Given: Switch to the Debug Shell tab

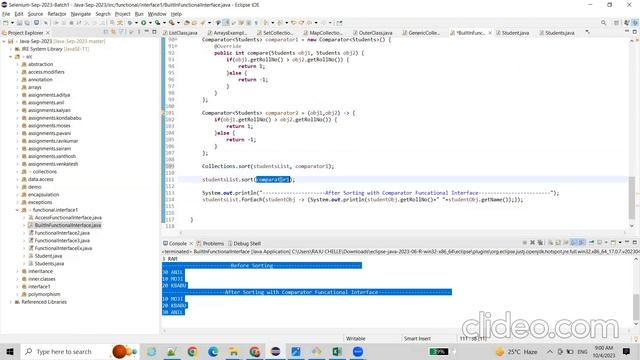Looking at the screenshot, I should click(244, 243).
